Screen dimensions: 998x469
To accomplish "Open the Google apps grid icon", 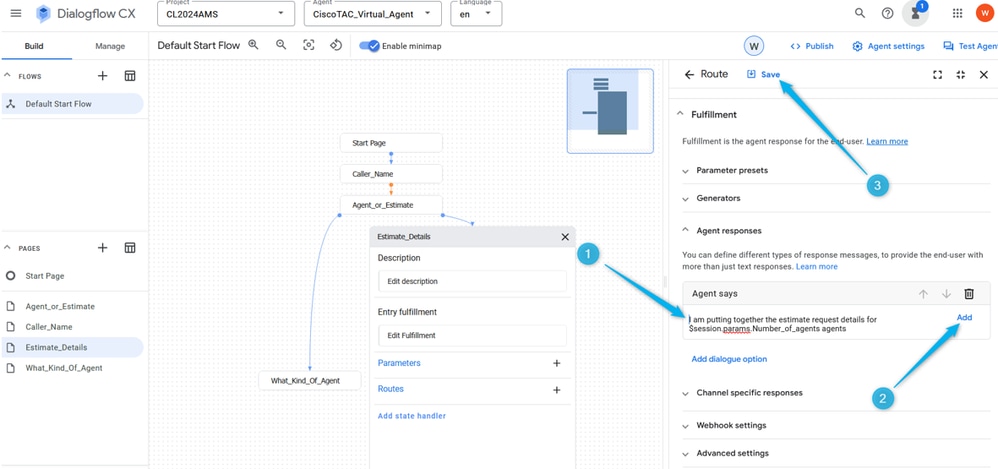I will click(x=957, y=13).
